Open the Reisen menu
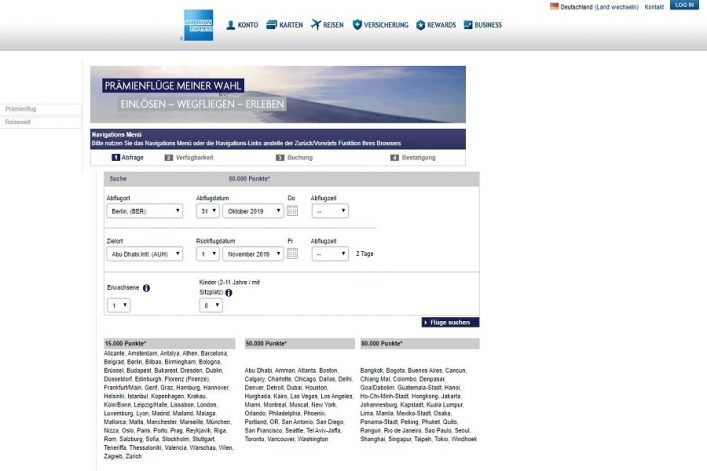The height and width of the screenshot is (471, 707). tap(327, 25)
